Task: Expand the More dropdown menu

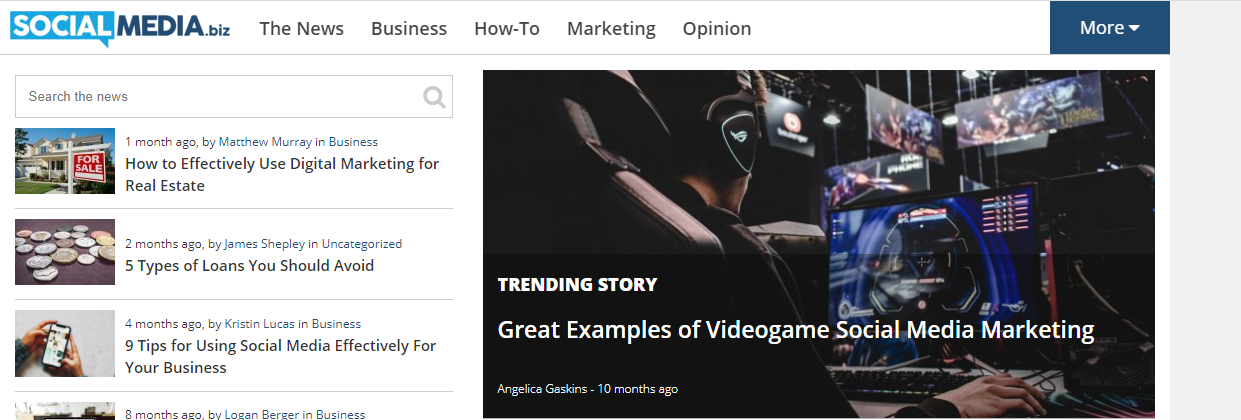Action: [x=1109, y=28]
